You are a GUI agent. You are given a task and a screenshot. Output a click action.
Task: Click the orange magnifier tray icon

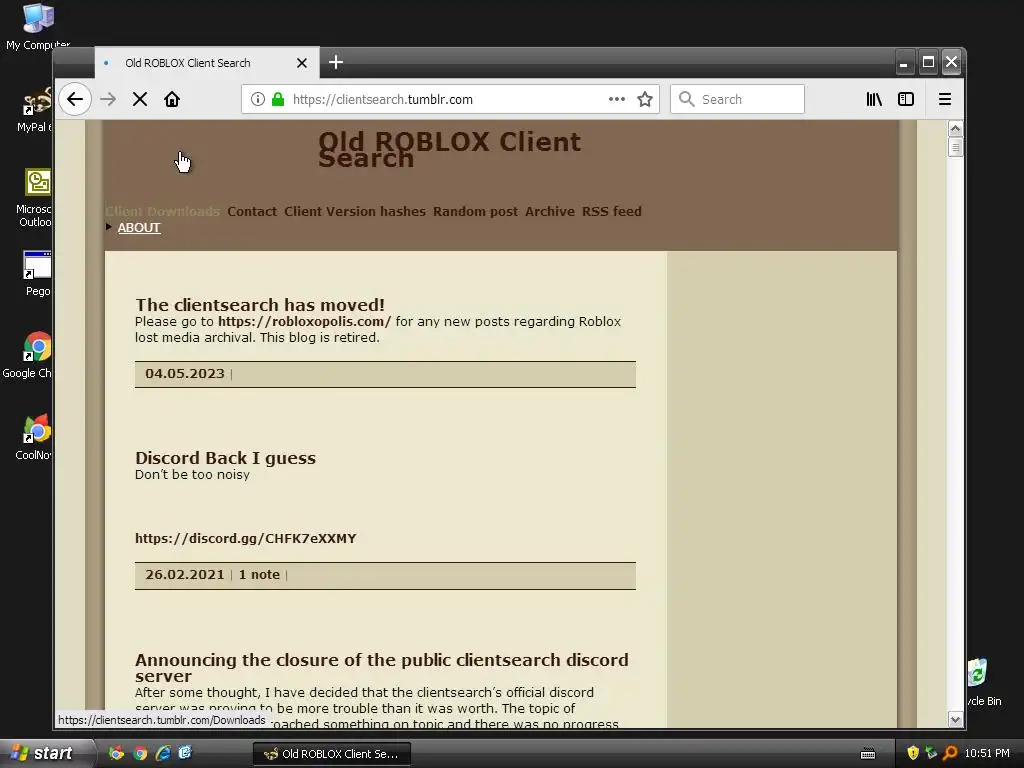(x=950, y=753)
